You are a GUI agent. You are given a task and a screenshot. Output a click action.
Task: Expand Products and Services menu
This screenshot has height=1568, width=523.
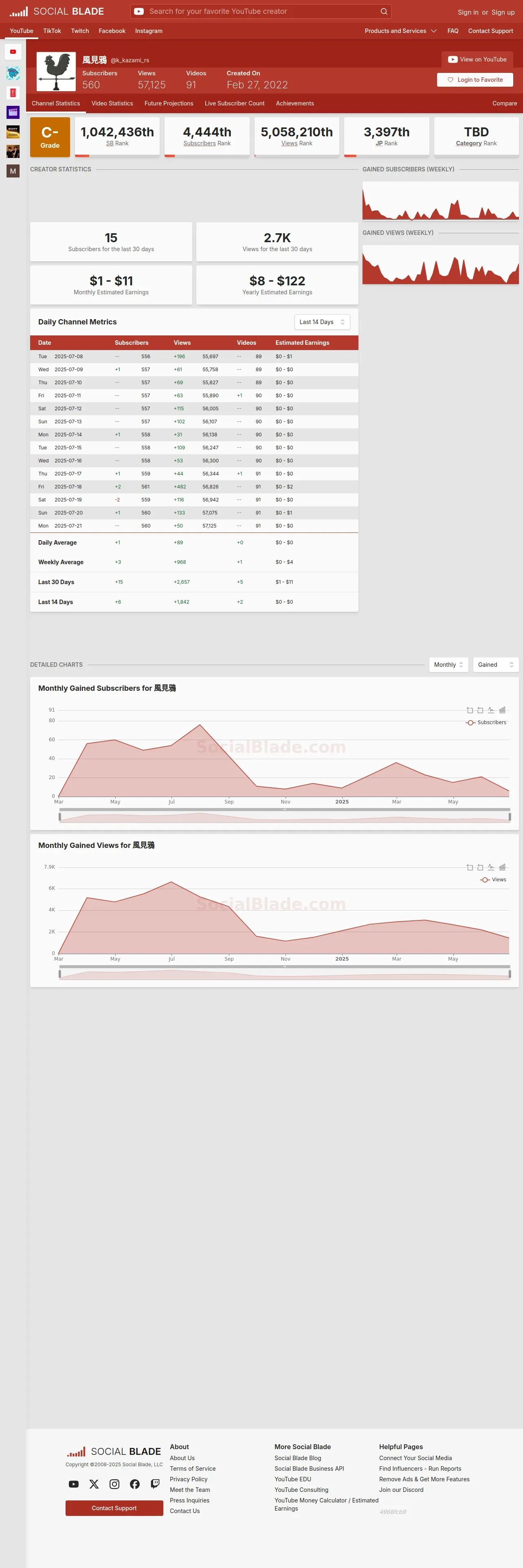tap(401, 31)
